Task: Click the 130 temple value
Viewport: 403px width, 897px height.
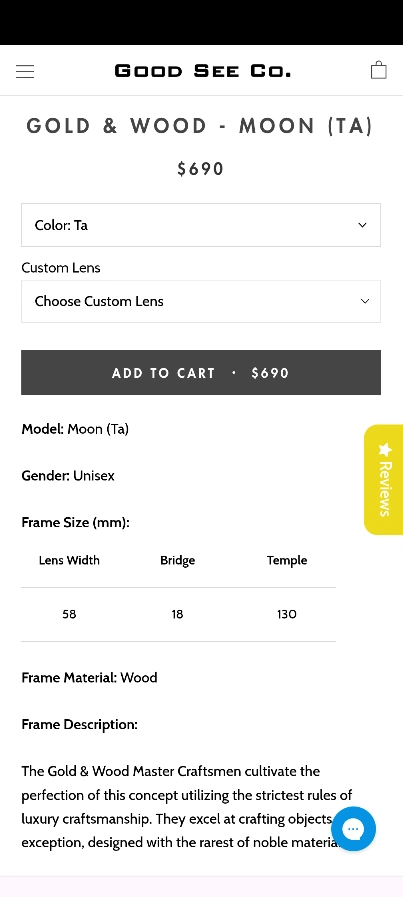Action: click(287, 614)
